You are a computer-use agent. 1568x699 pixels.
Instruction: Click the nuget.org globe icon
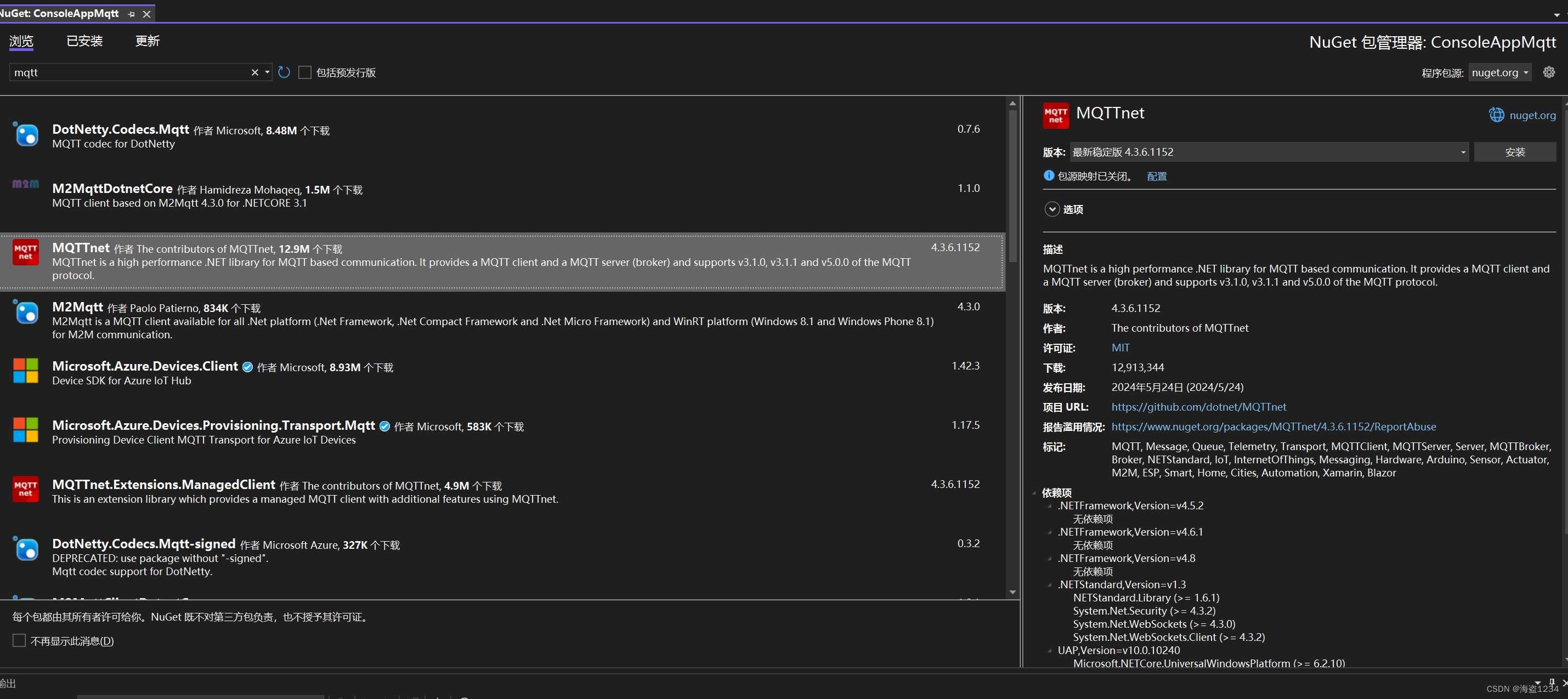coord(1496,115)
